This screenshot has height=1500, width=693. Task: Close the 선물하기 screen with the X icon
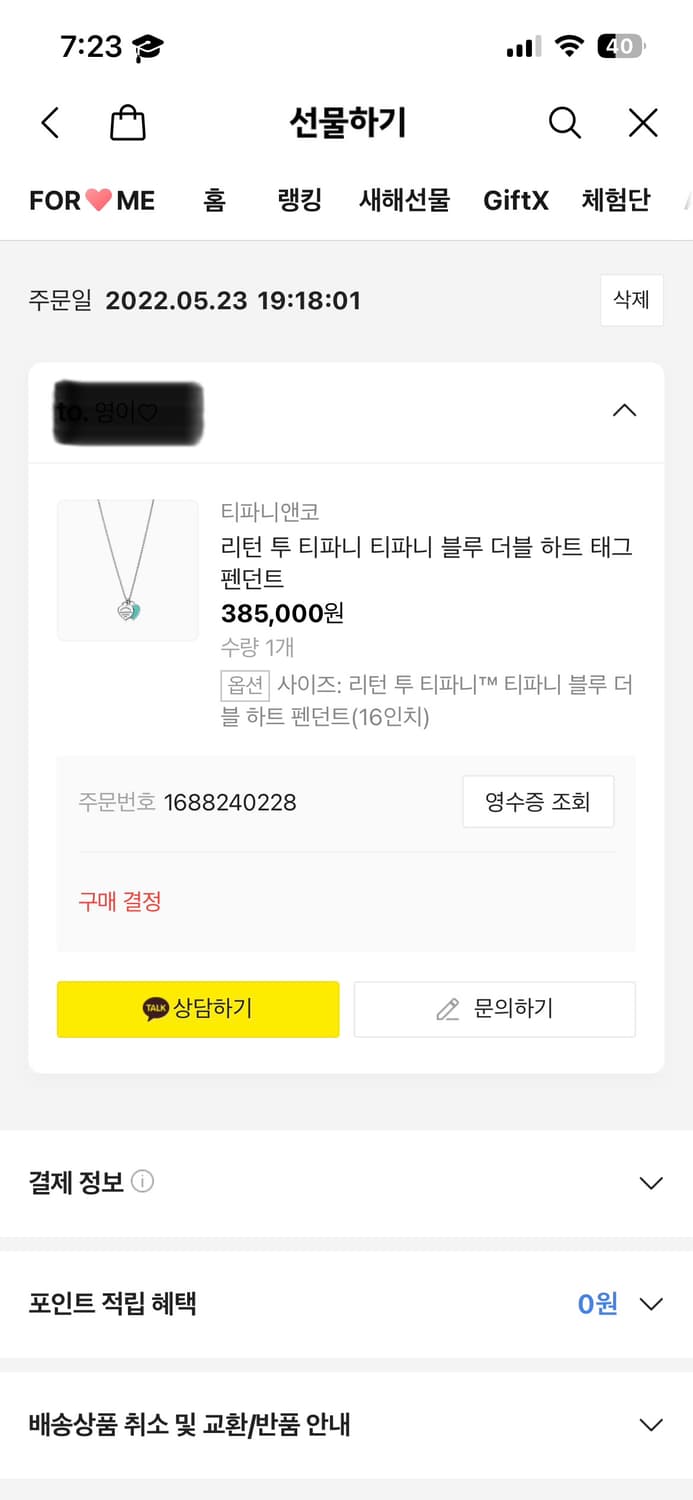642,122
